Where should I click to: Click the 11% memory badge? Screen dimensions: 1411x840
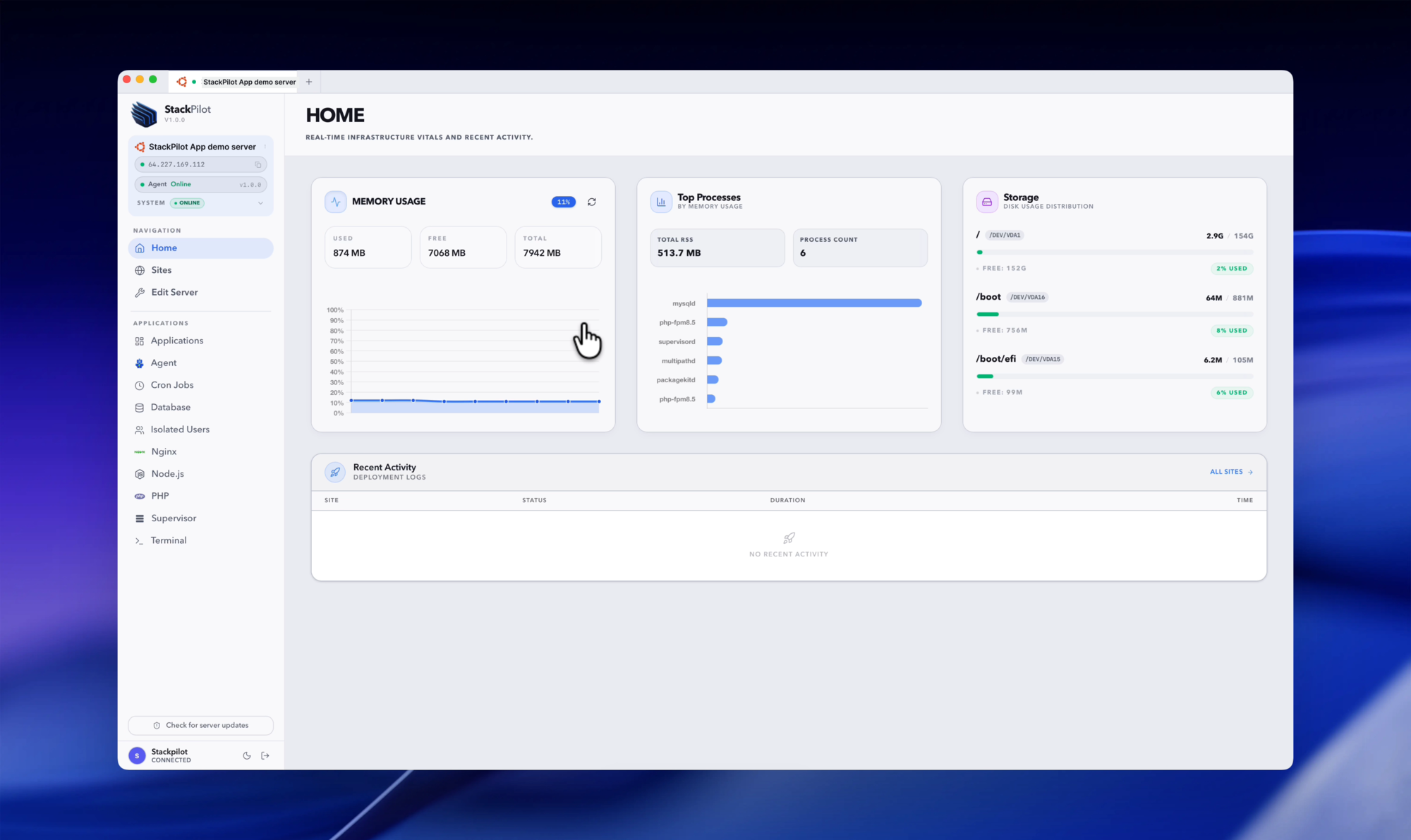click(x=563, y=202)
